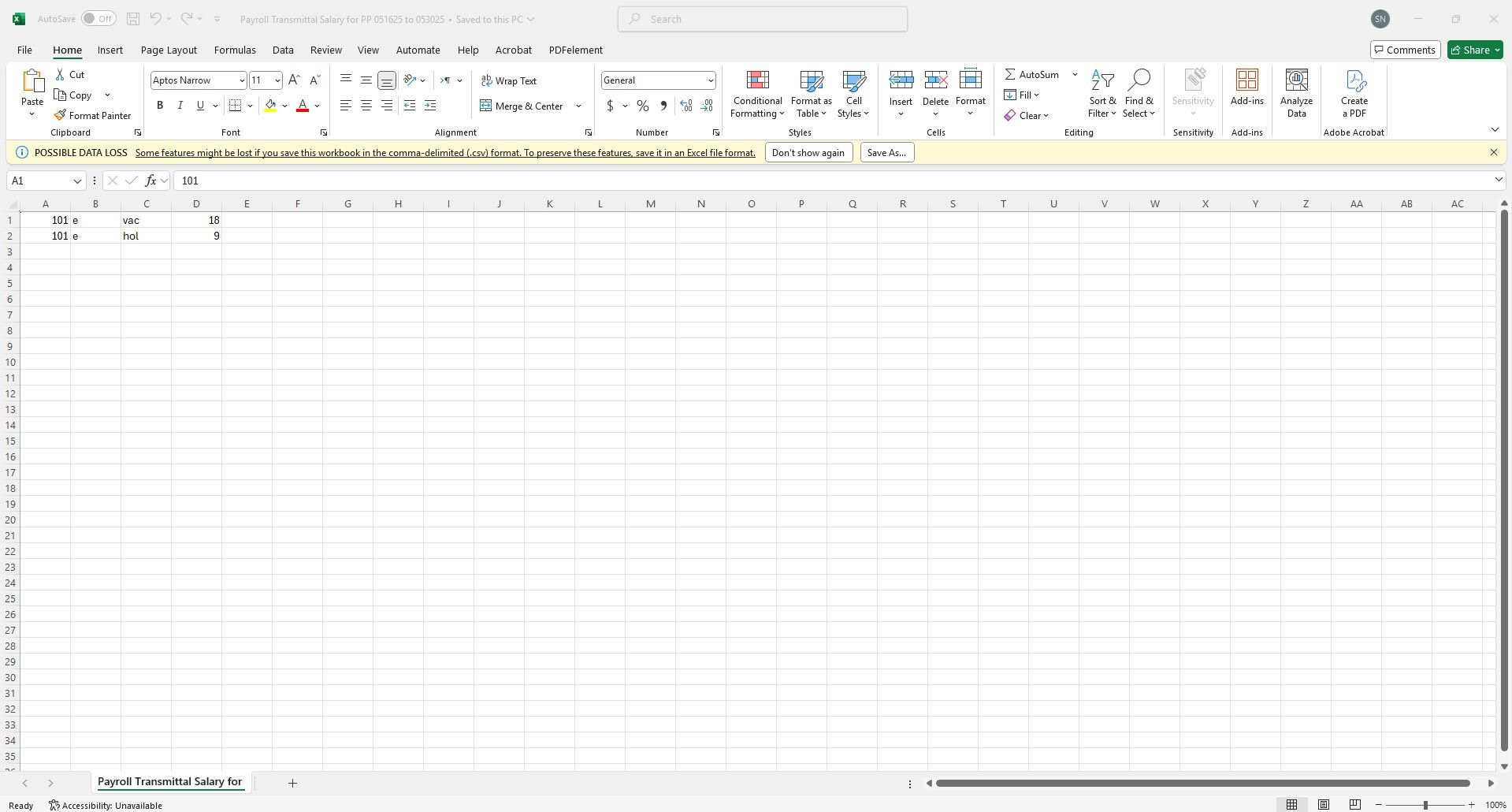This screenshot has height=812, width=1512.
Task: Click Create a PDF Acrobat icon
Action: [x=1354, y=94]
